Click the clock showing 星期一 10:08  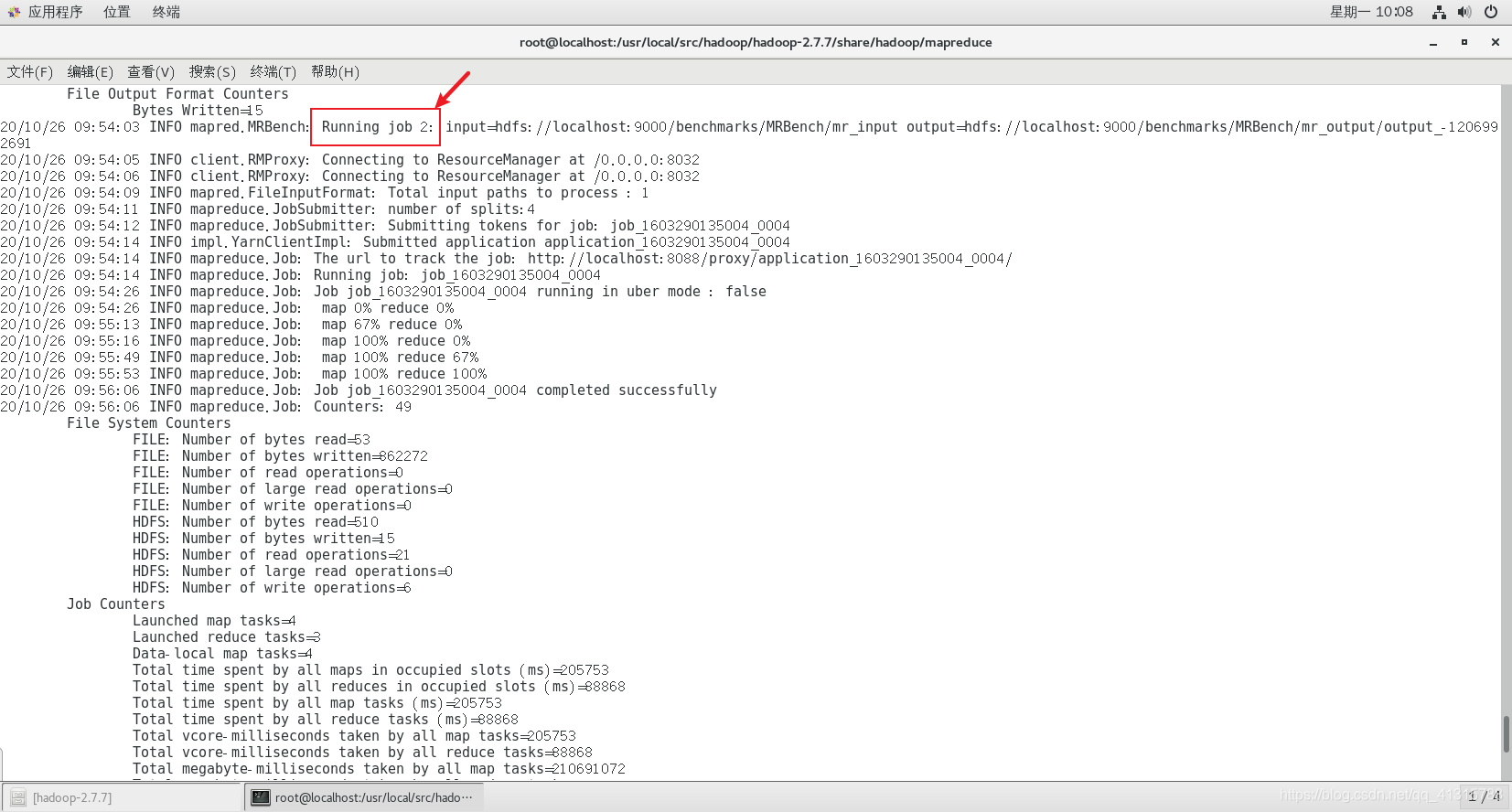(1371, 12)
